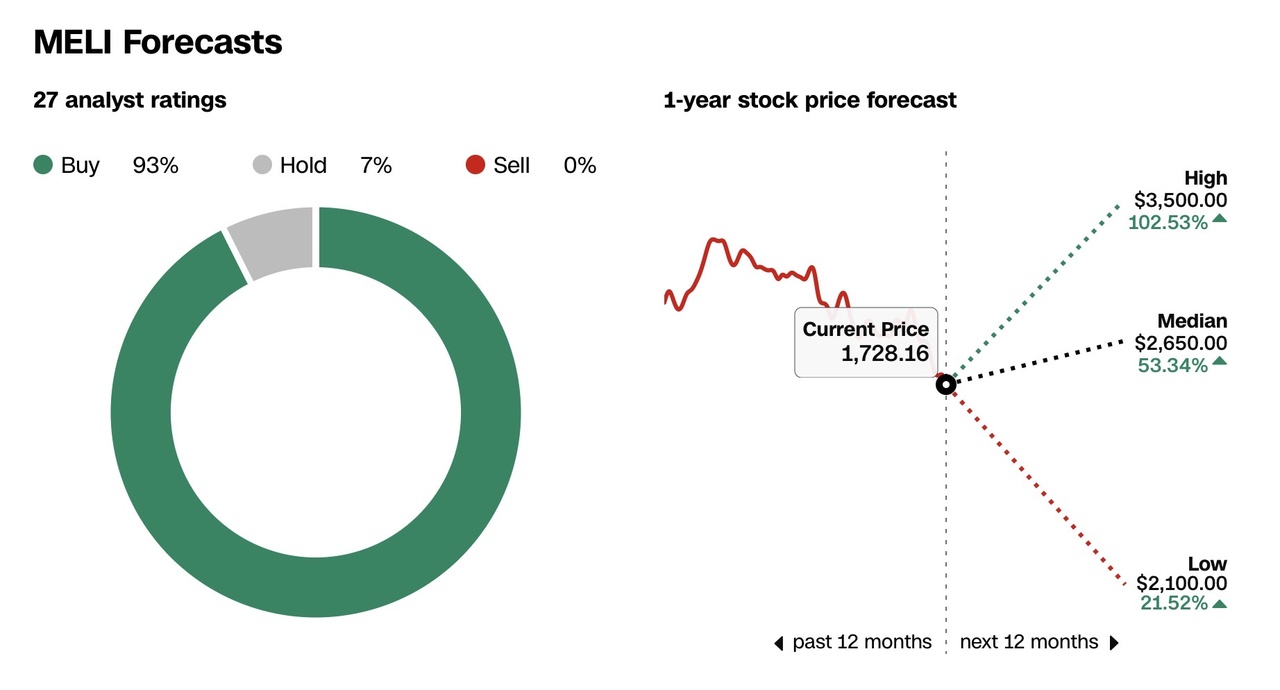
Task: Select the Low $2,100.00 forecast label
Action: tap(1181, 582)
